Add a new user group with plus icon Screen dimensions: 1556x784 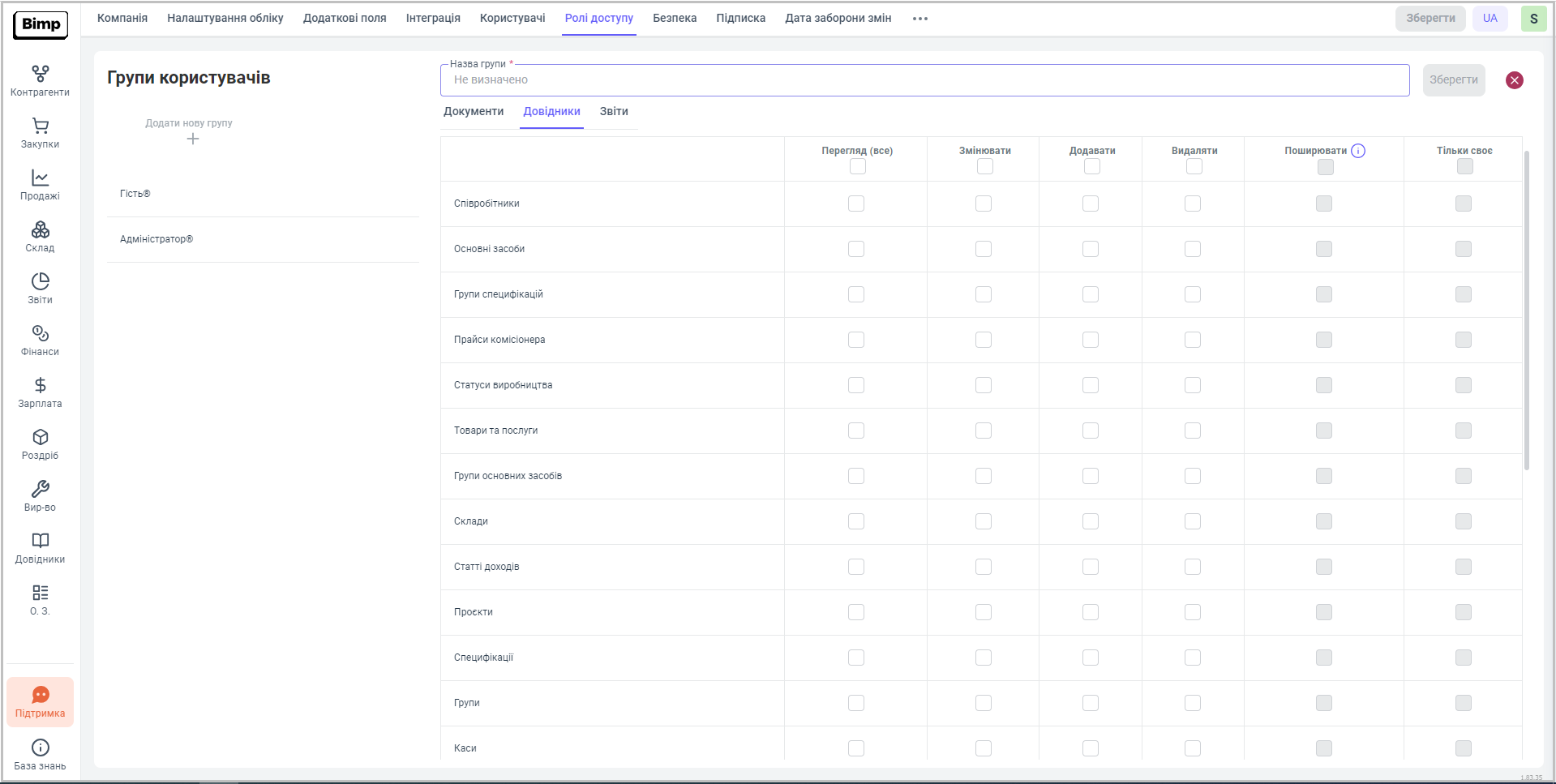192,139
